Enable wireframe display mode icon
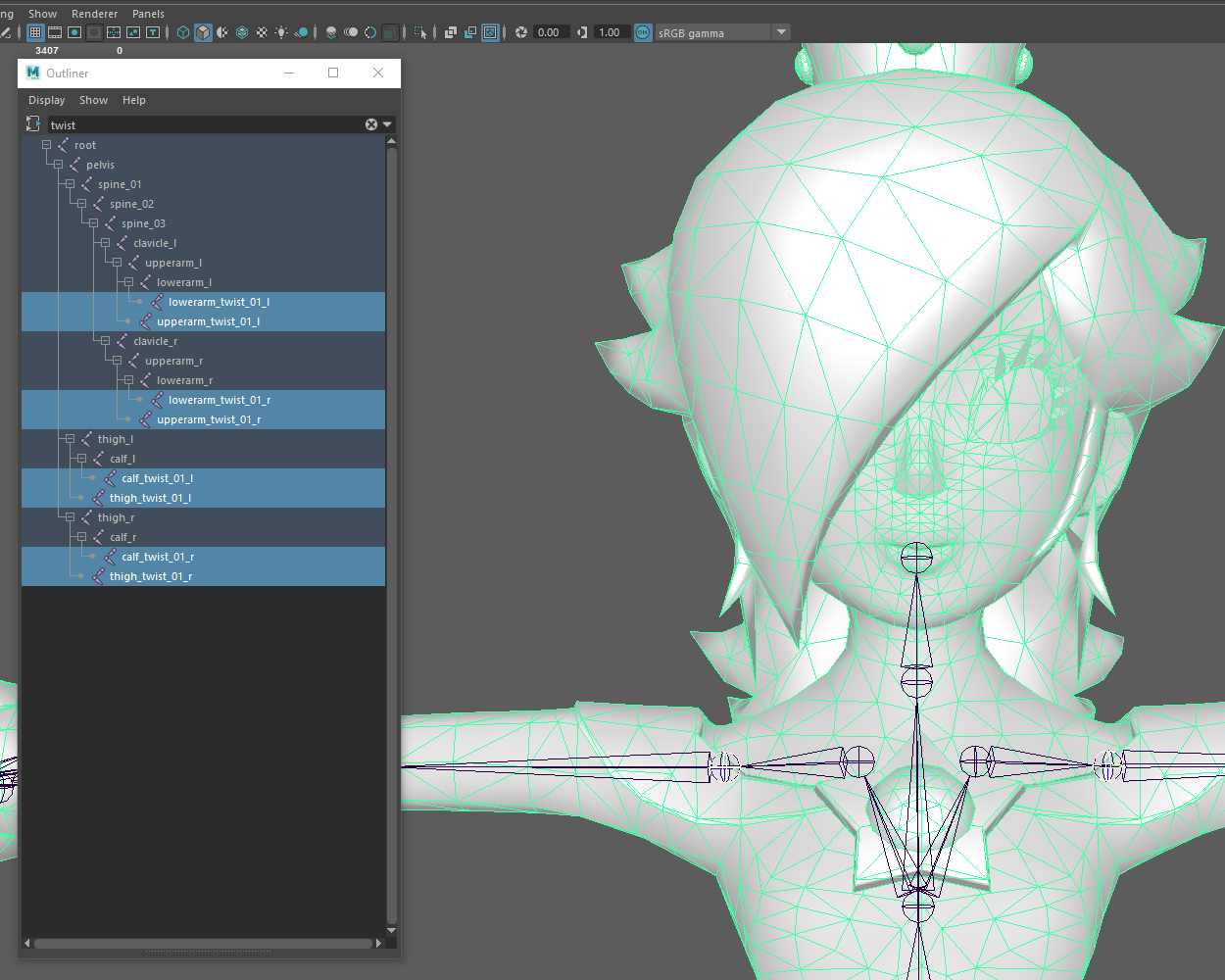The width and height of the screenshot is (1225, 980). click(x=183, y=32)
